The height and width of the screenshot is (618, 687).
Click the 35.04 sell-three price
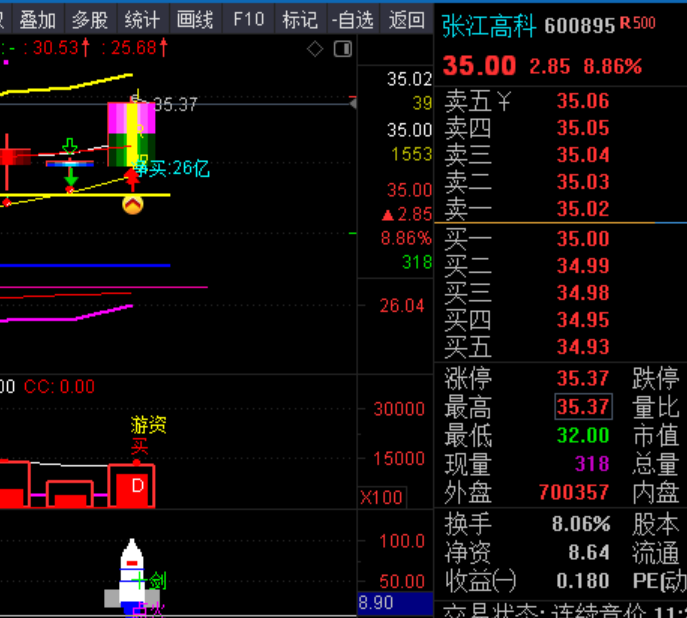pyautogui.click(x=583, y=155)
